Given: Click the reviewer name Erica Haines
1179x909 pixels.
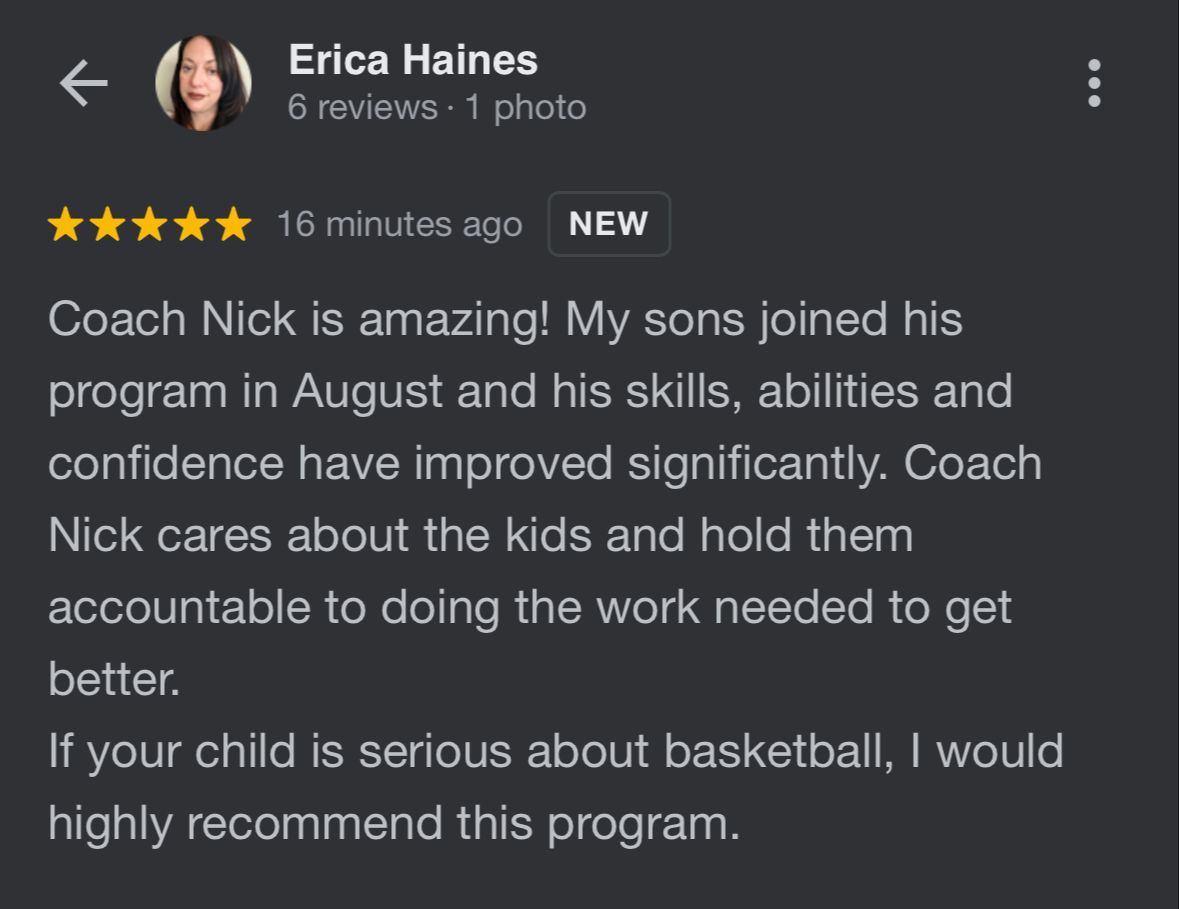Looking at the screenshot, I should [x=412, y=61].
